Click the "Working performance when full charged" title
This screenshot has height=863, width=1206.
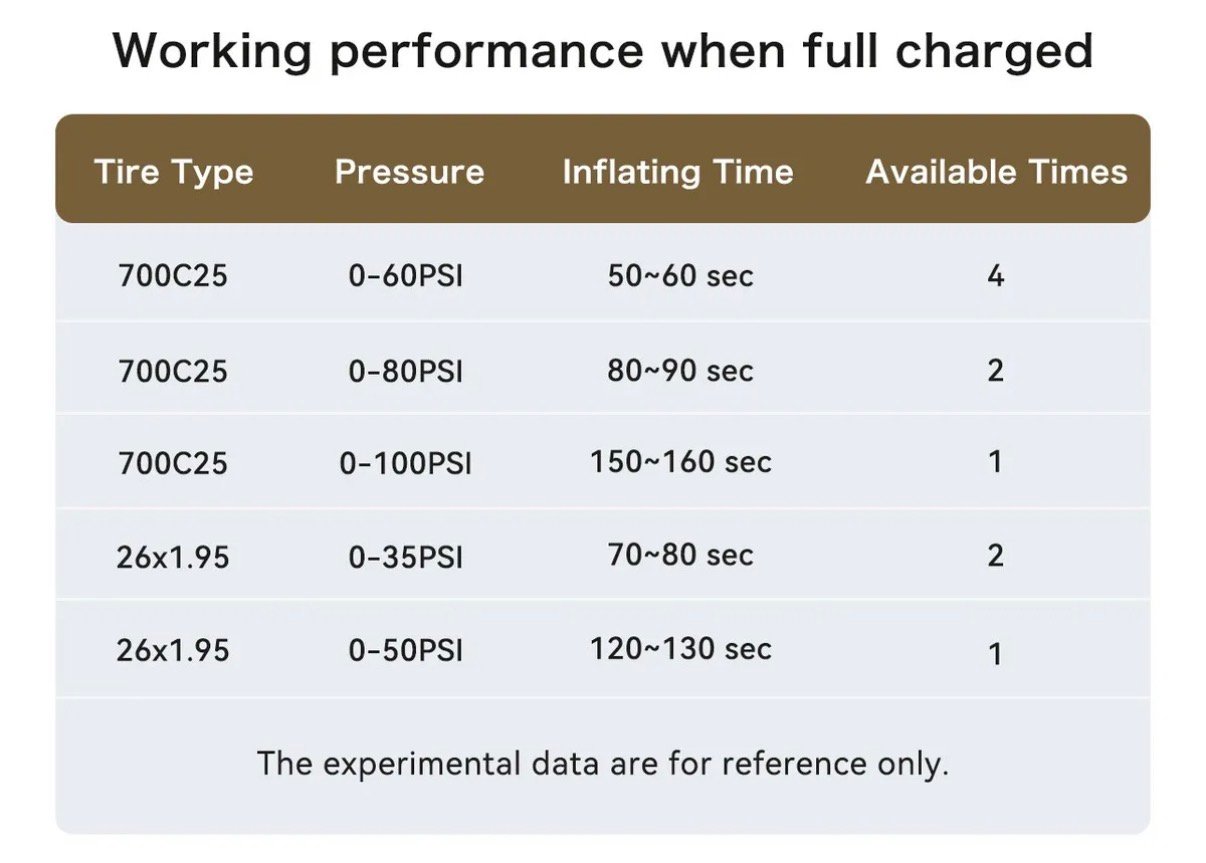tap(602, 50)
